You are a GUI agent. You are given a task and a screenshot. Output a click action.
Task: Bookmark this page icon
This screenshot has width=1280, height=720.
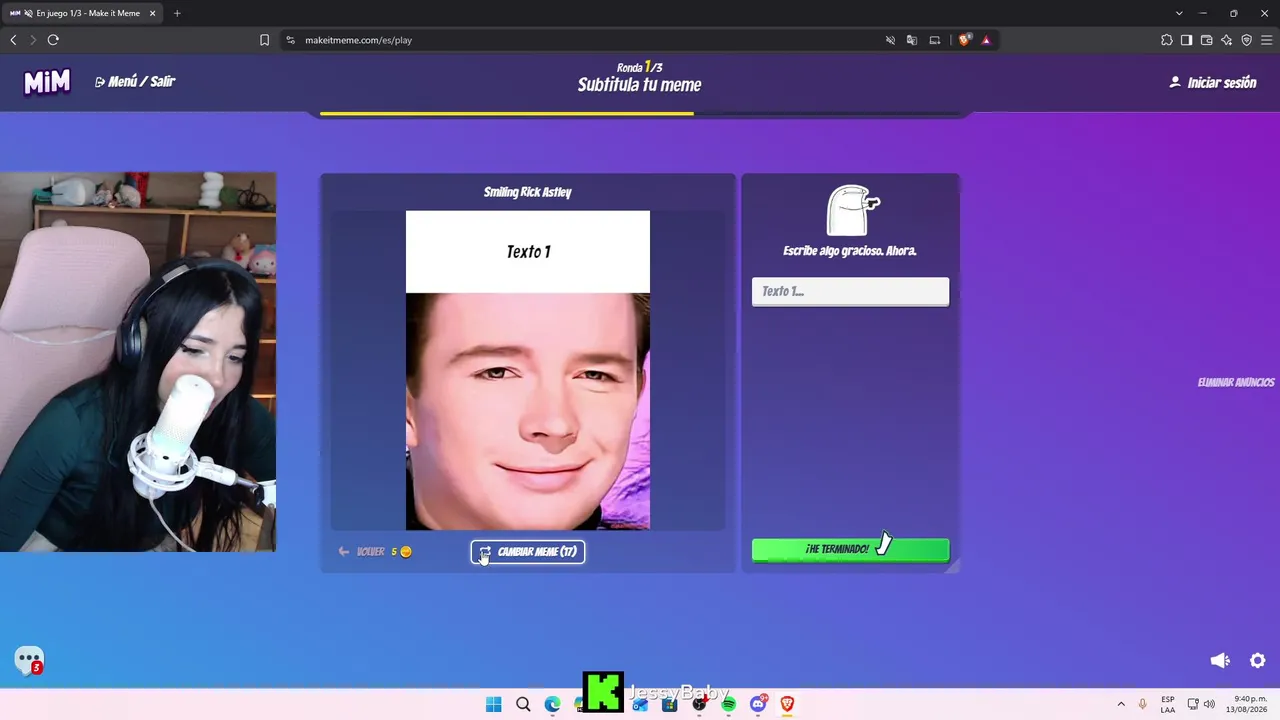click(x=264, y=40)
